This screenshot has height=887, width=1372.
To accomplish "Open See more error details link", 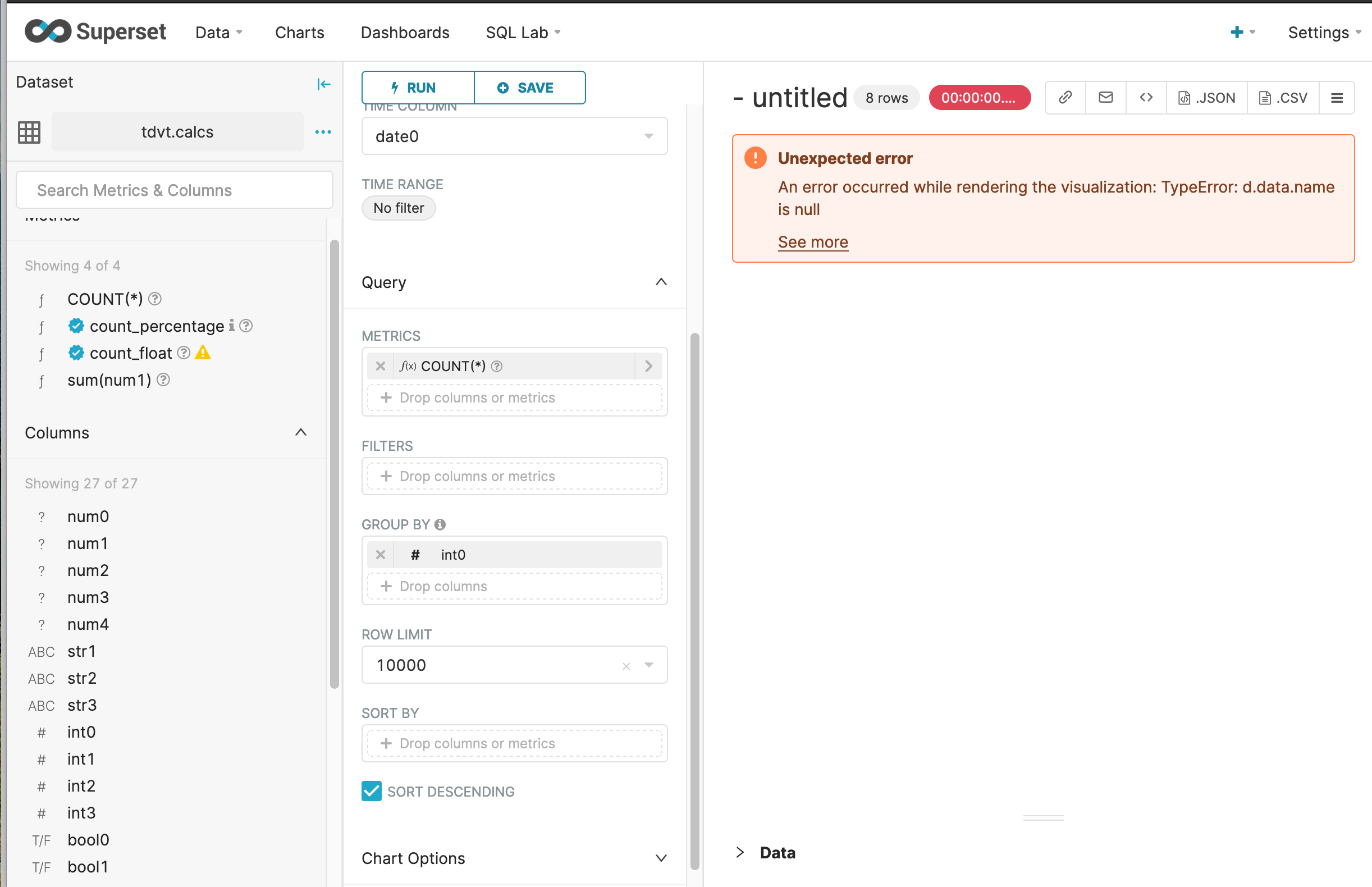I will (812, 242).
